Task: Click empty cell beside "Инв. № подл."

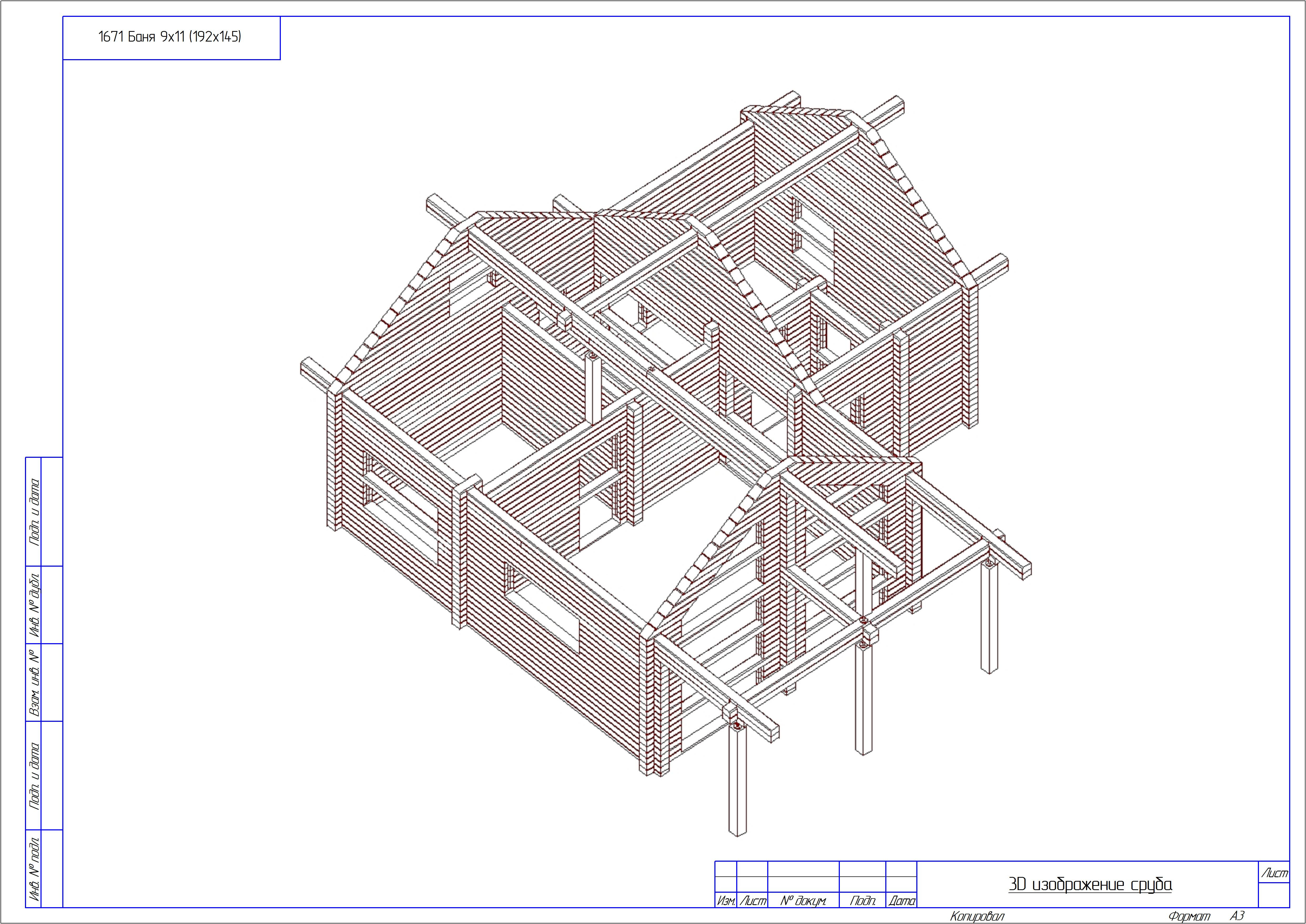Action: (52, 869)
